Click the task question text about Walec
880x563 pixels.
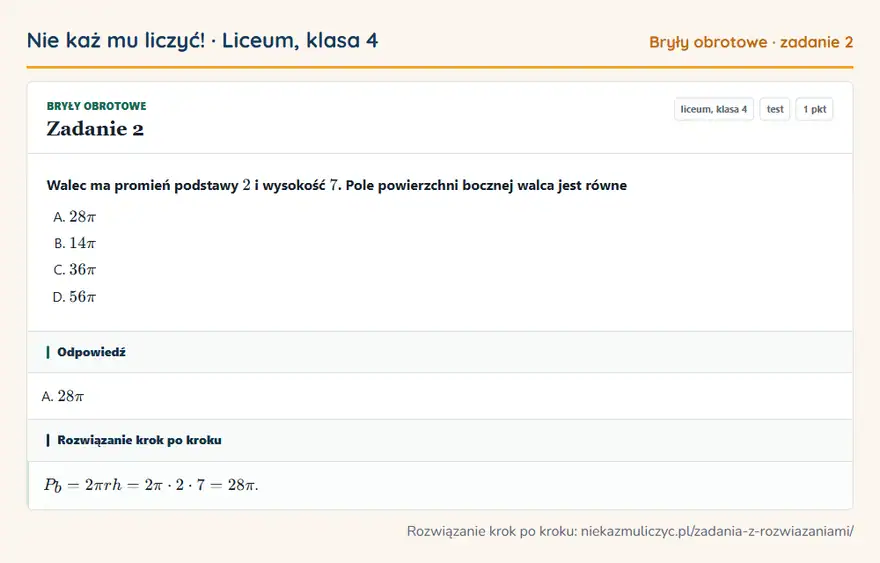(337, 185)
